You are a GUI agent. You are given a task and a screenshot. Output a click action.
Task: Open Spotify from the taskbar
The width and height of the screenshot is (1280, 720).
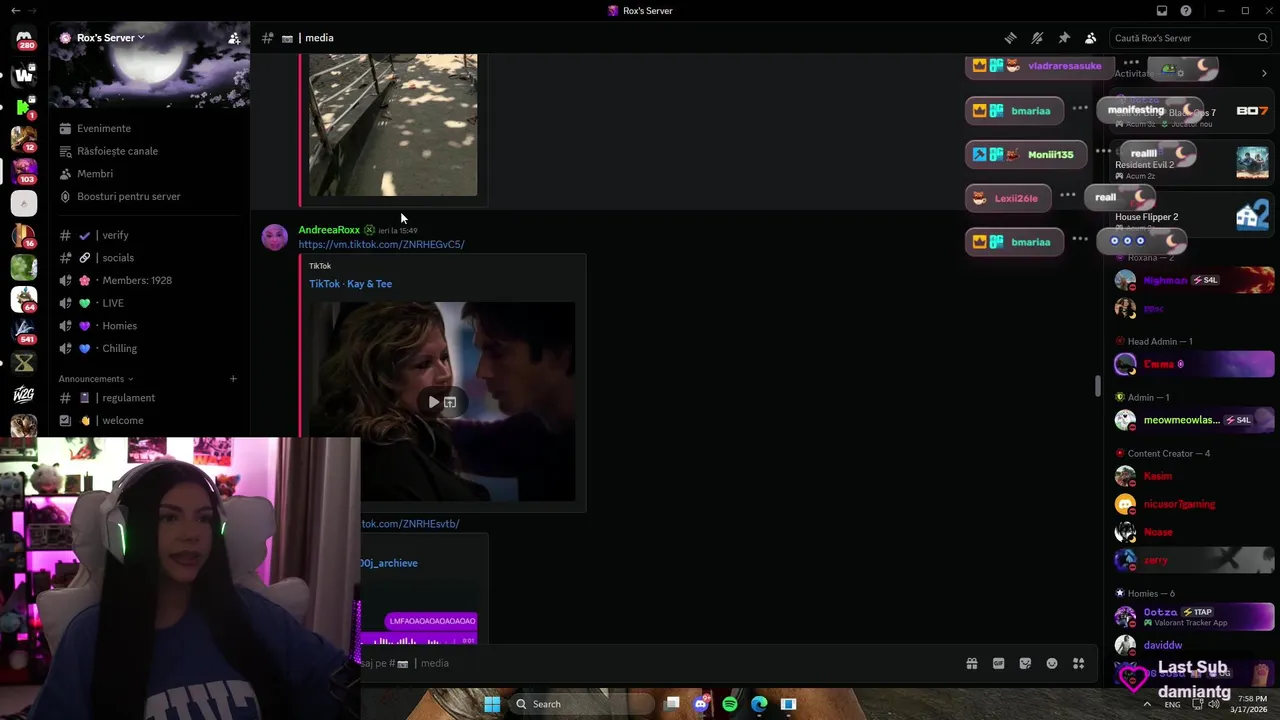click(x=730, y=704)
